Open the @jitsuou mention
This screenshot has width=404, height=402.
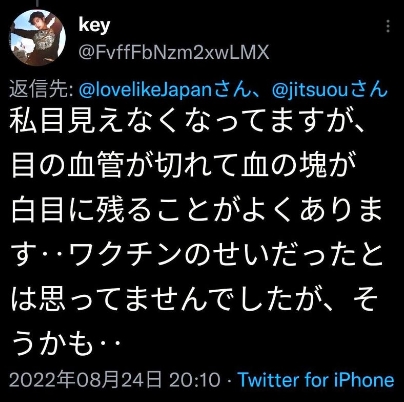coord(310,90)
